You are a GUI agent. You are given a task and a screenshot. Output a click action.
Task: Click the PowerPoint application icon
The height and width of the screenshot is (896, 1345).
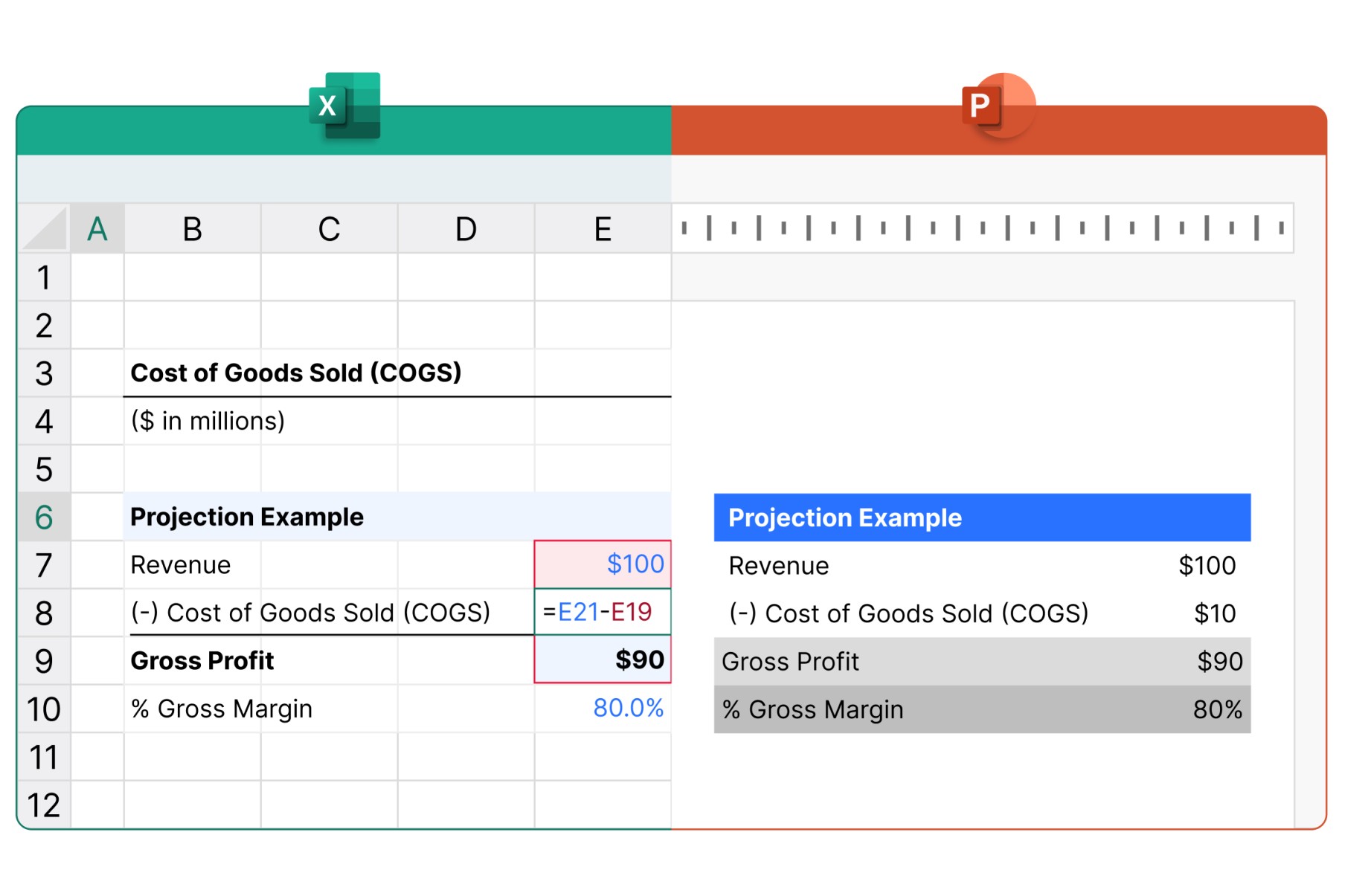[x=998, y=106]
